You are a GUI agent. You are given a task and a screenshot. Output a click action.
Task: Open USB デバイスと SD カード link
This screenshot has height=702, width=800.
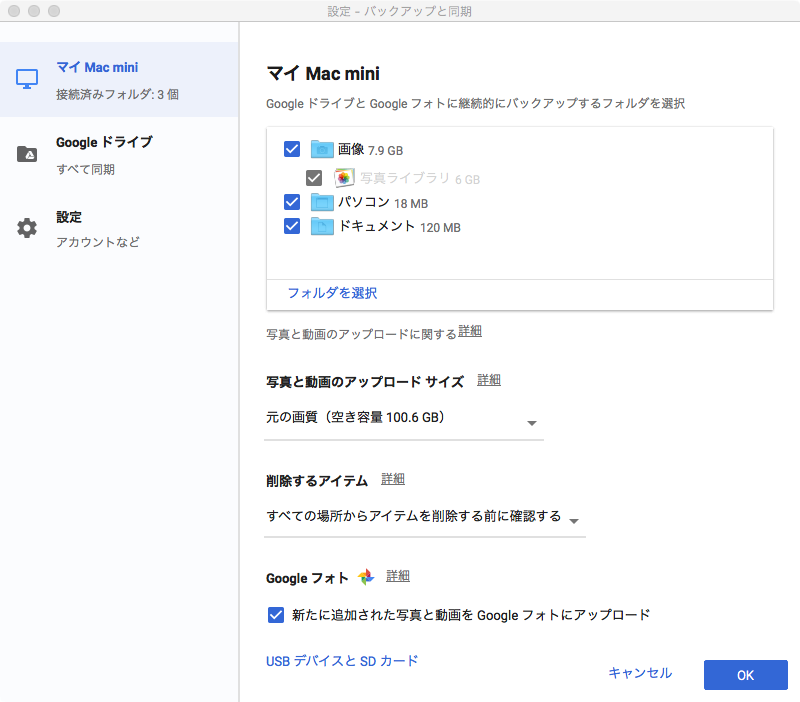(342, 661)
